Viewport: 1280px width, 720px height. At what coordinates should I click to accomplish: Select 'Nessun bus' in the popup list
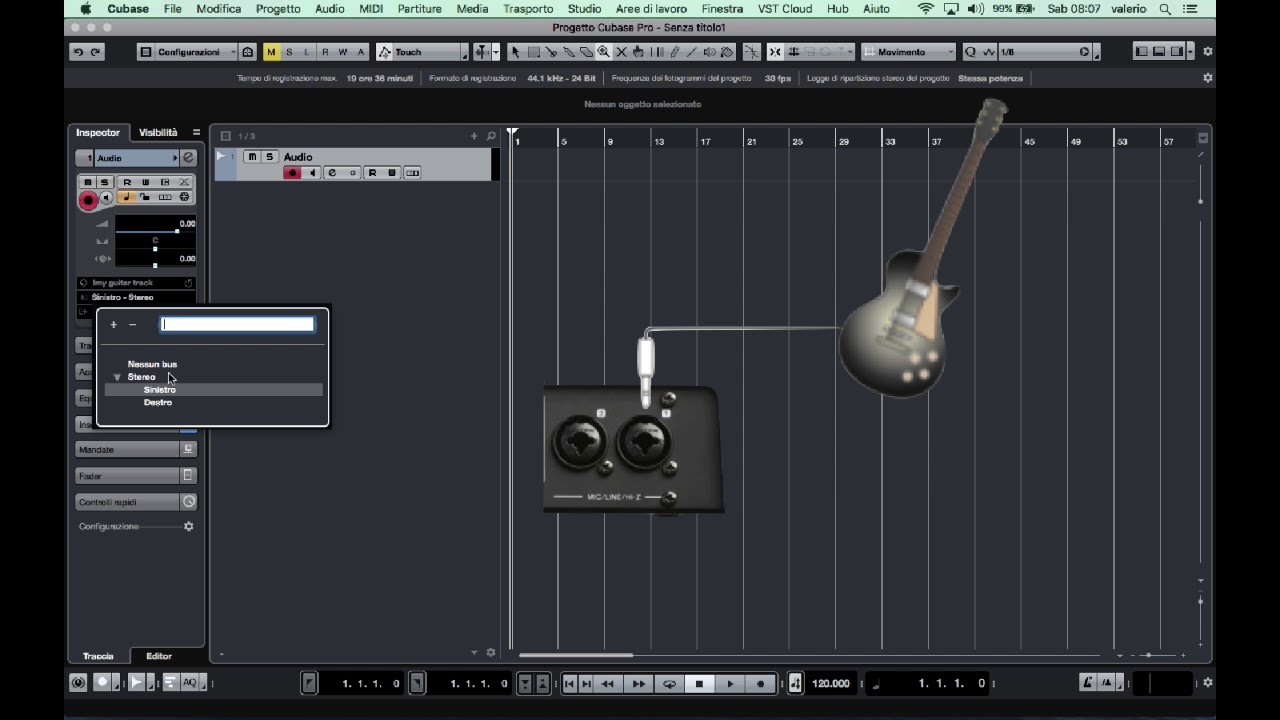pyautogui.click(x=152, y=364)
